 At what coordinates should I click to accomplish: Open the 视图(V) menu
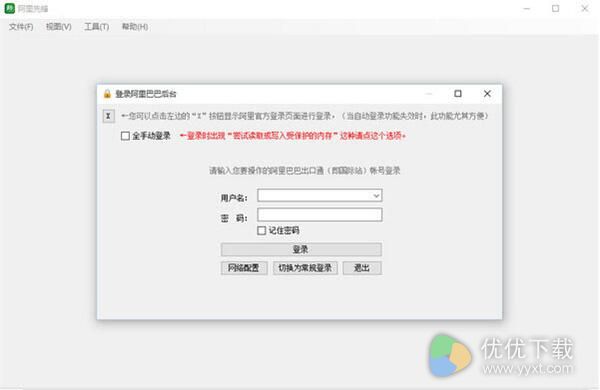[59, 27]
